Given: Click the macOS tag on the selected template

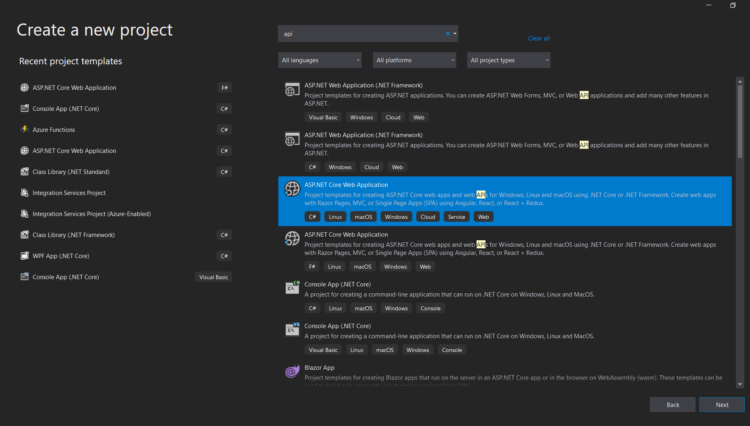Looking at the screenshot, I should [x=363, y=217].
